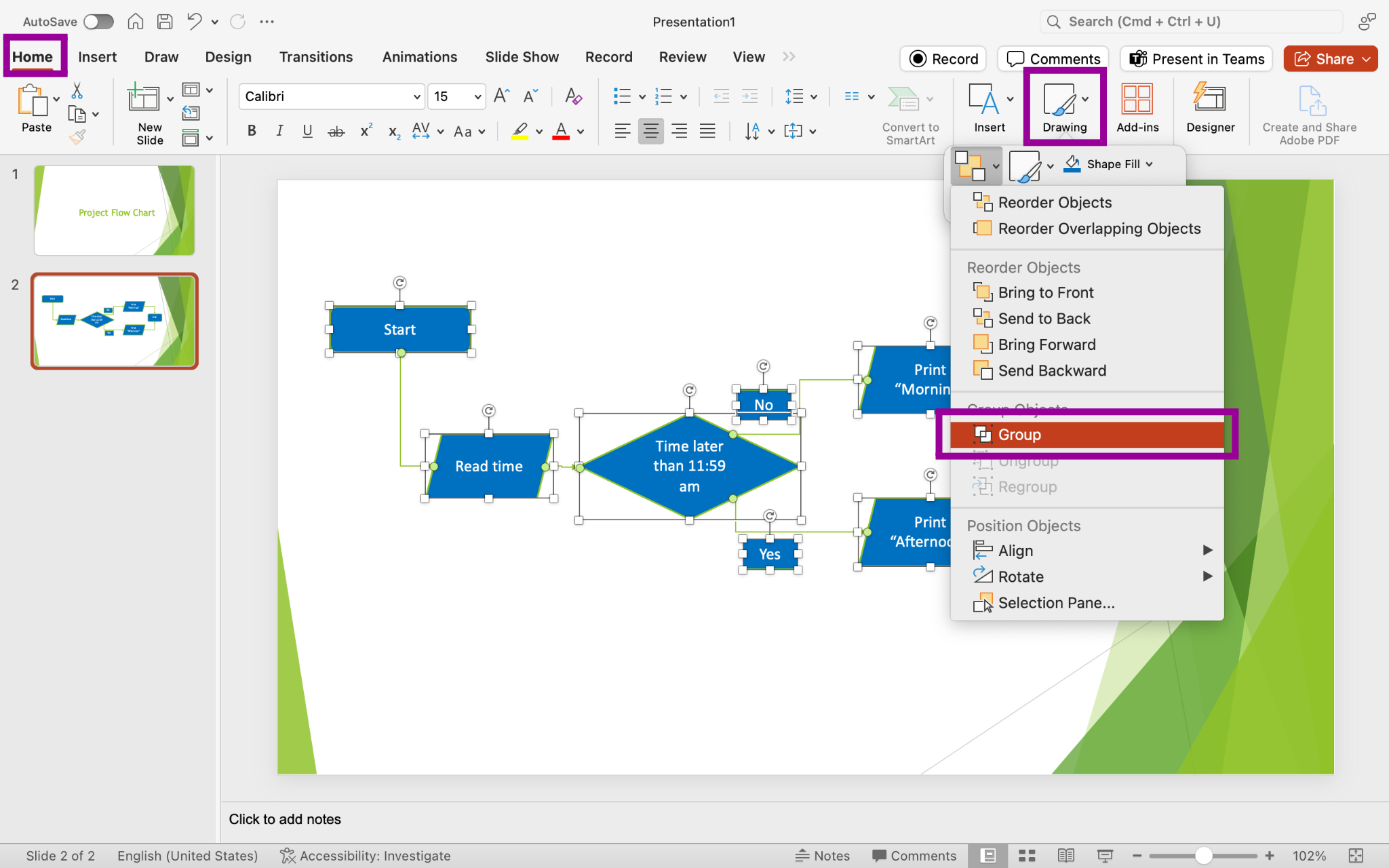Viewport: 1389px width, 868px height.
Task: Decrease list indent level icon
Action: [x=722, y=96]
